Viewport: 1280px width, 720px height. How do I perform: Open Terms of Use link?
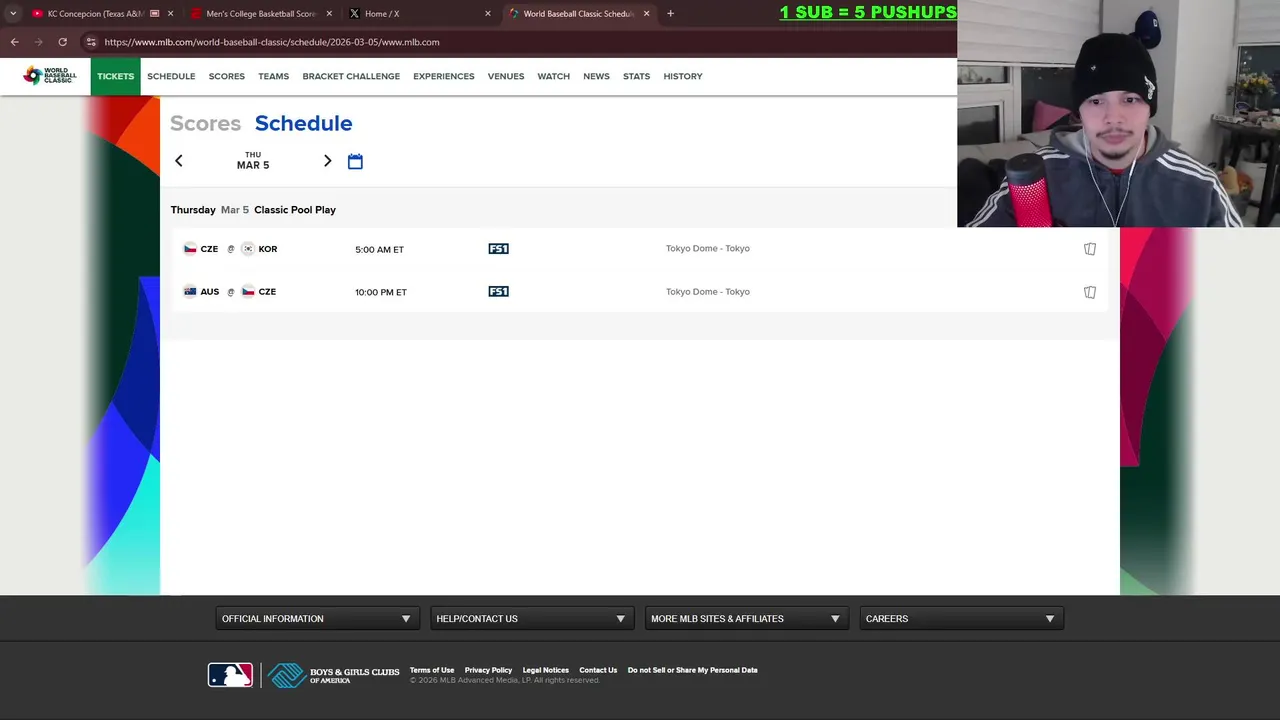pos(432,670)
